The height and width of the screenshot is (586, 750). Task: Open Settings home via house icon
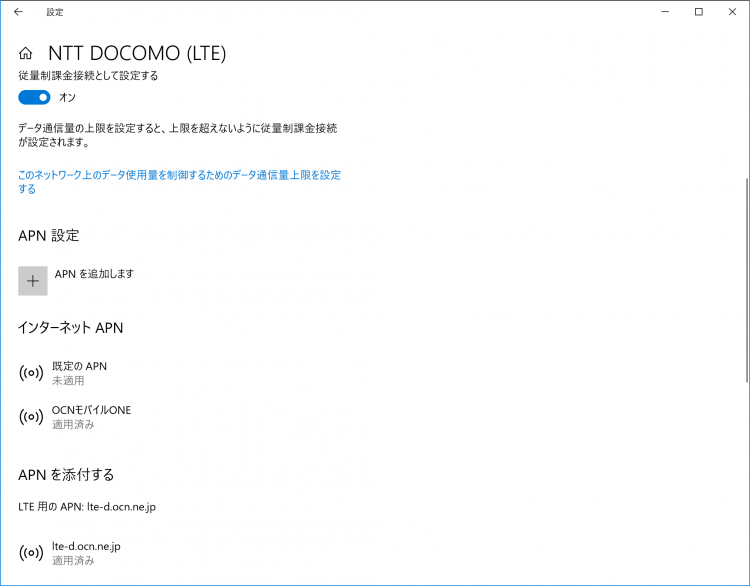tap(25, 53)
